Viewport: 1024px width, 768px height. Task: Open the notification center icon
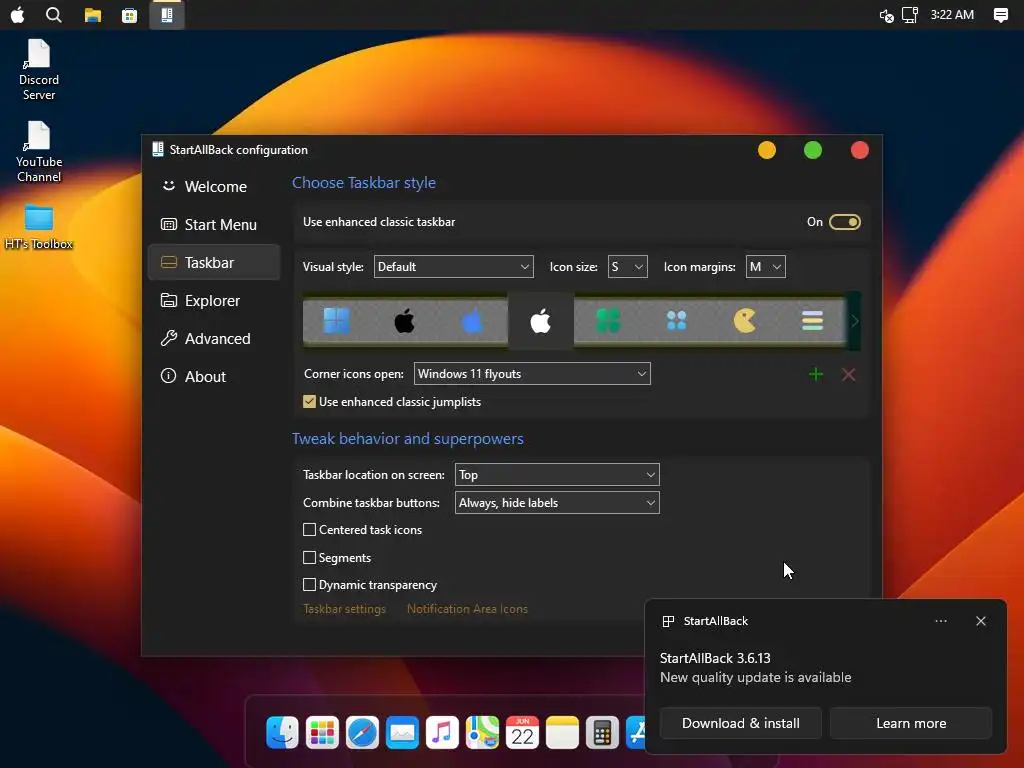(1000, 15)
